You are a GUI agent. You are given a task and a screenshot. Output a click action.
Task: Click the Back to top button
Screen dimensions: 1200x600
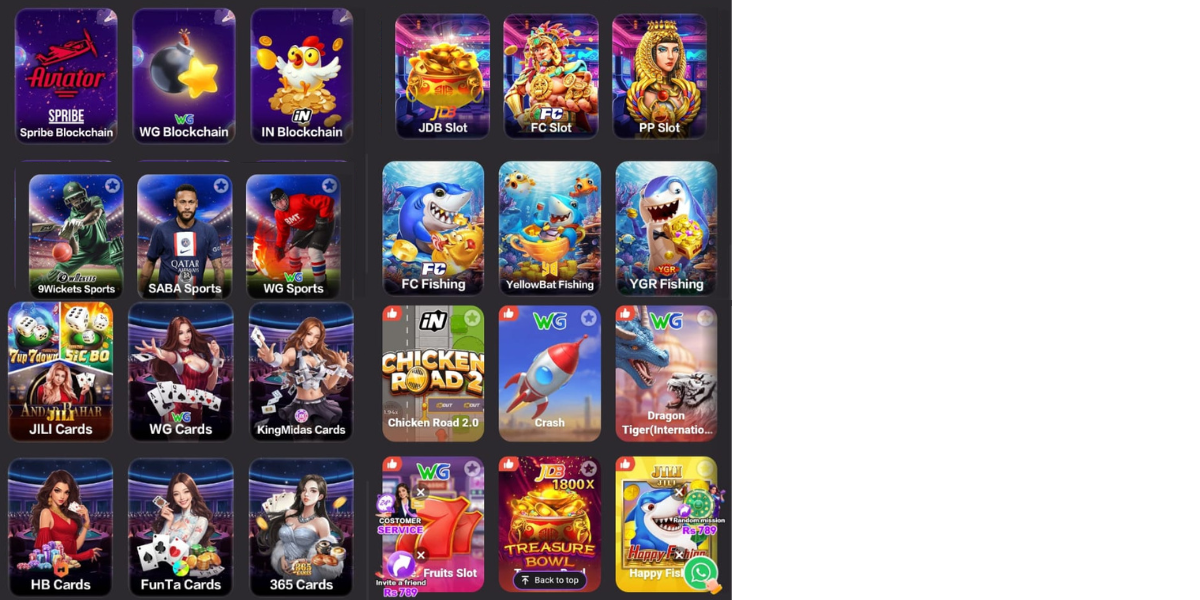(x=550, y=580)
